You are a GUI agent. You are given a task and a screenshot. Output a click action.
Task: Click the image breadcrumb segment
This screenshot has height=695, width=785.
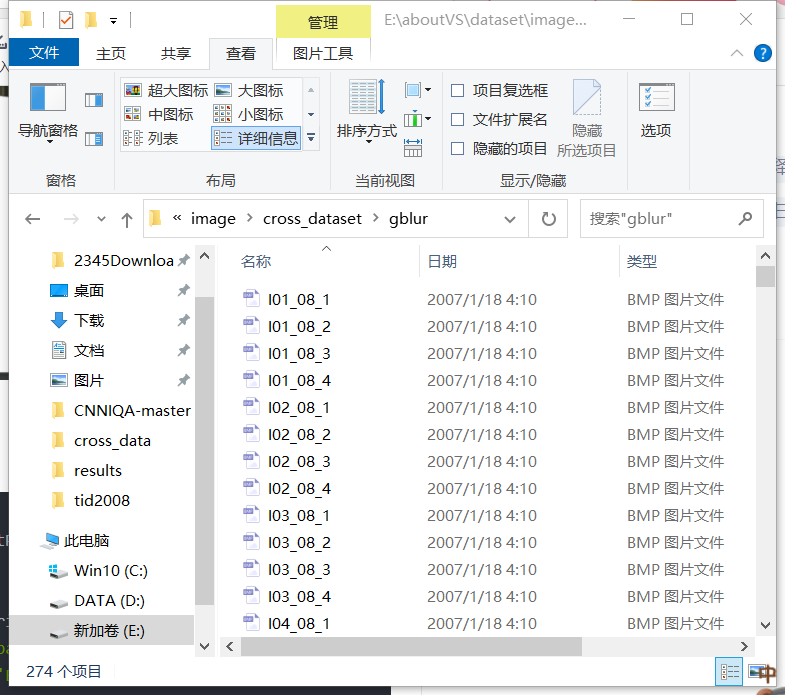coord(213,219)
